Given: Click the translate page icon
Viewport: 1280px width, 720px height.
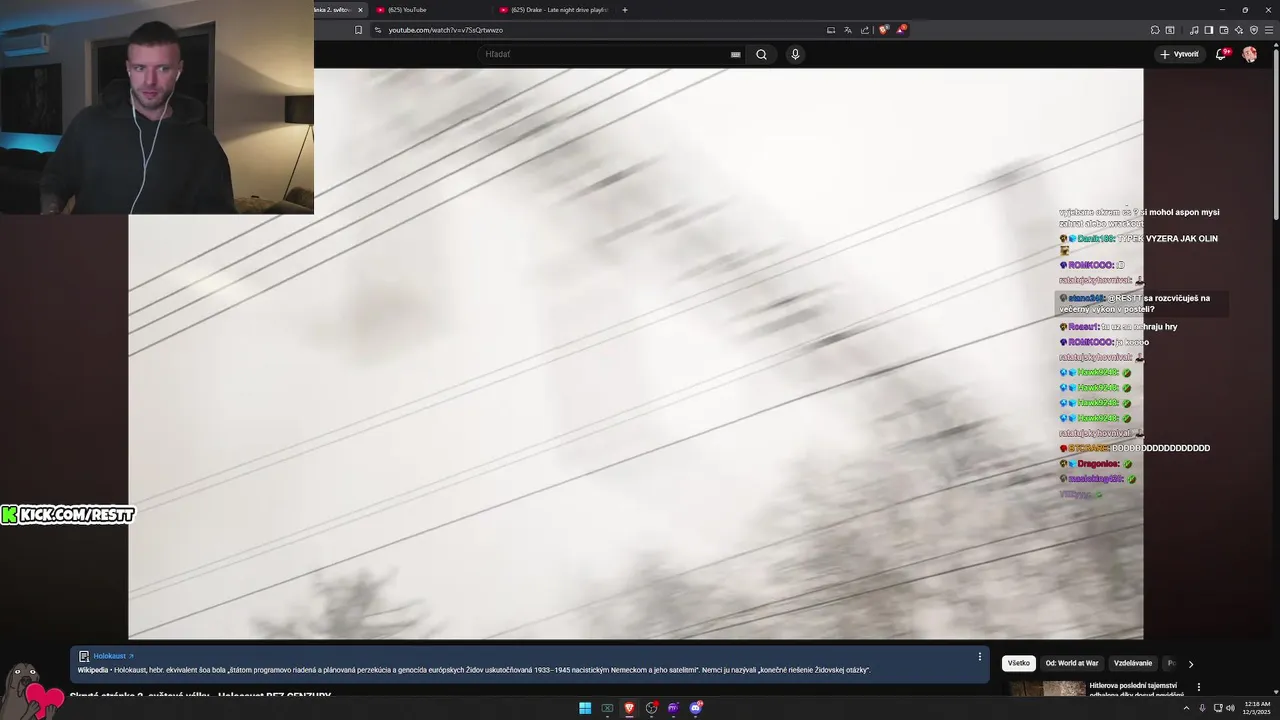Looking at the screenshot, I should [x=848, y=30].
